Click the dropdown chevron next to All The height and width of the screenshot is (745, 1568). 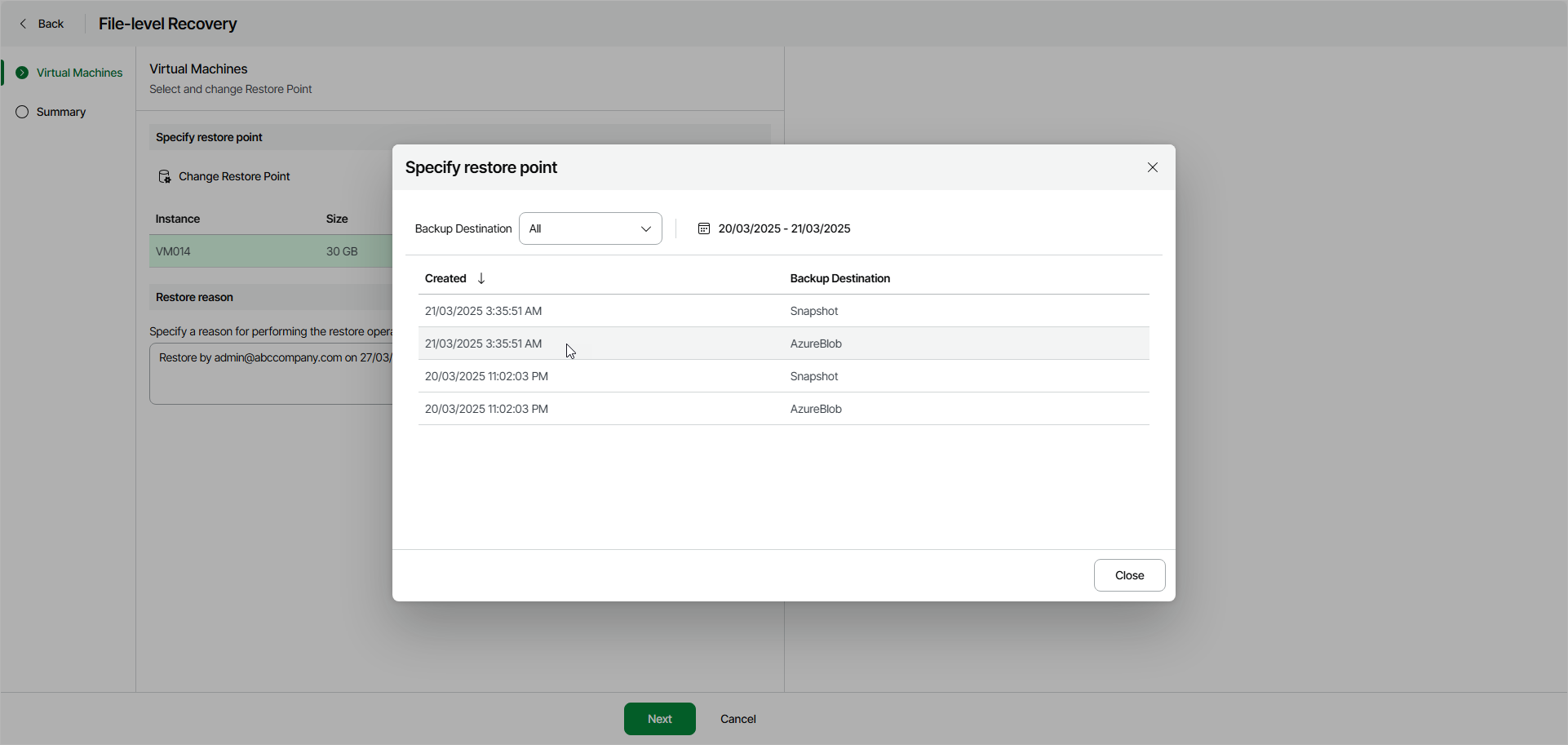[646, 228]
